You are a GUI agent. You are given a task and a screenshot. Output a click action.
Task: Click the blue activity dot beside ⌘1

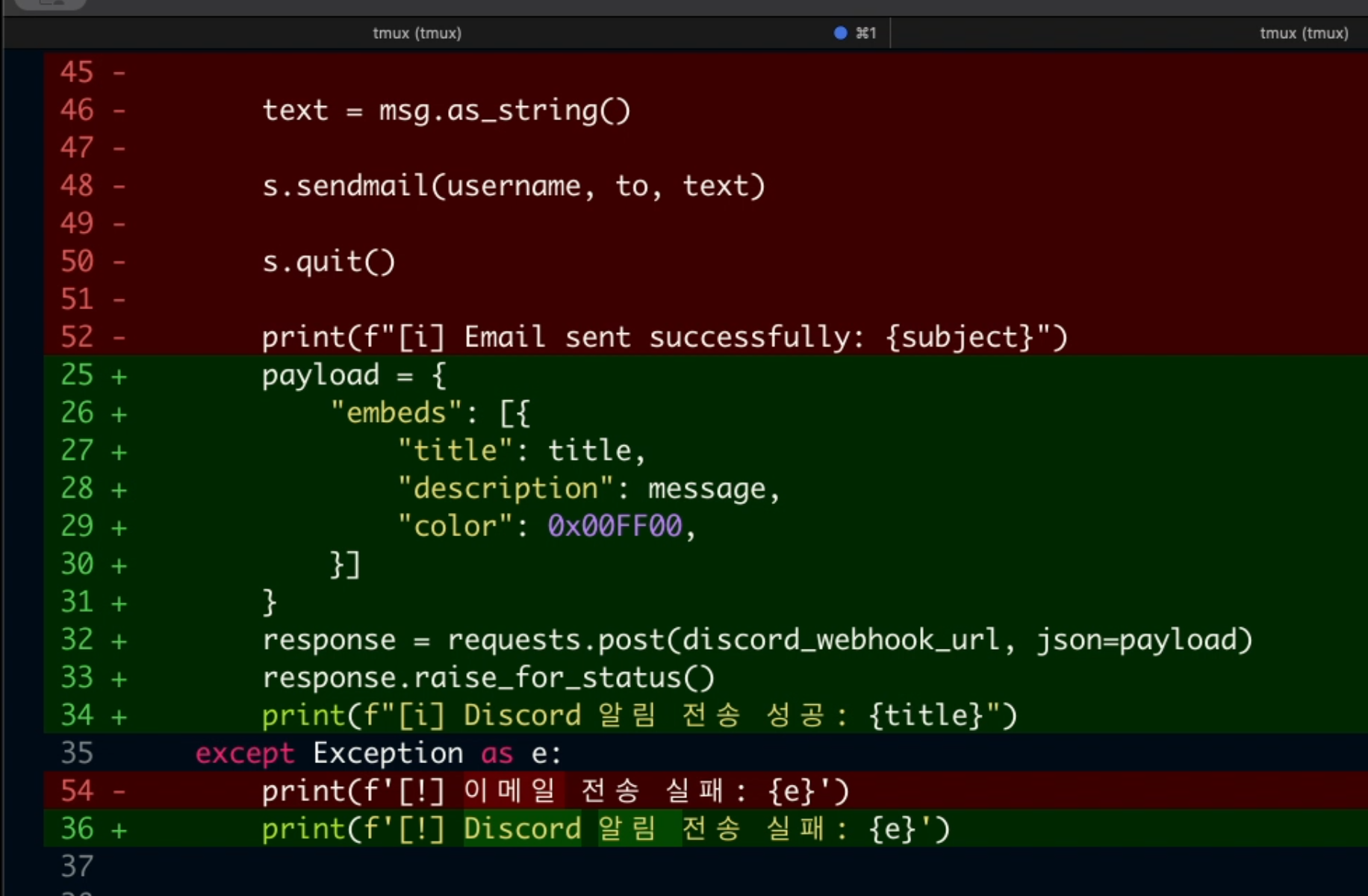840,33
